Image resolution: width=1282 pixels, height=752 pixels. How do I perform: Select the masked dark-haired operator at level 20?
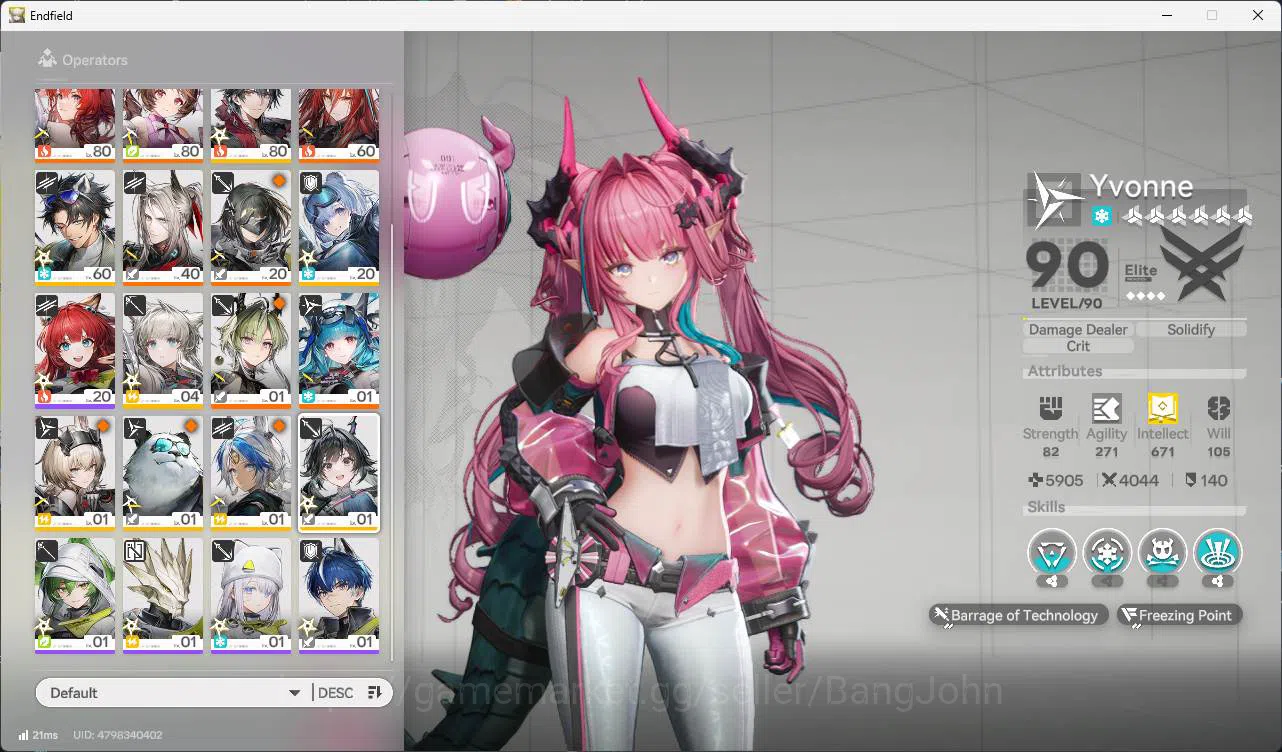click(x=251, y=227)
